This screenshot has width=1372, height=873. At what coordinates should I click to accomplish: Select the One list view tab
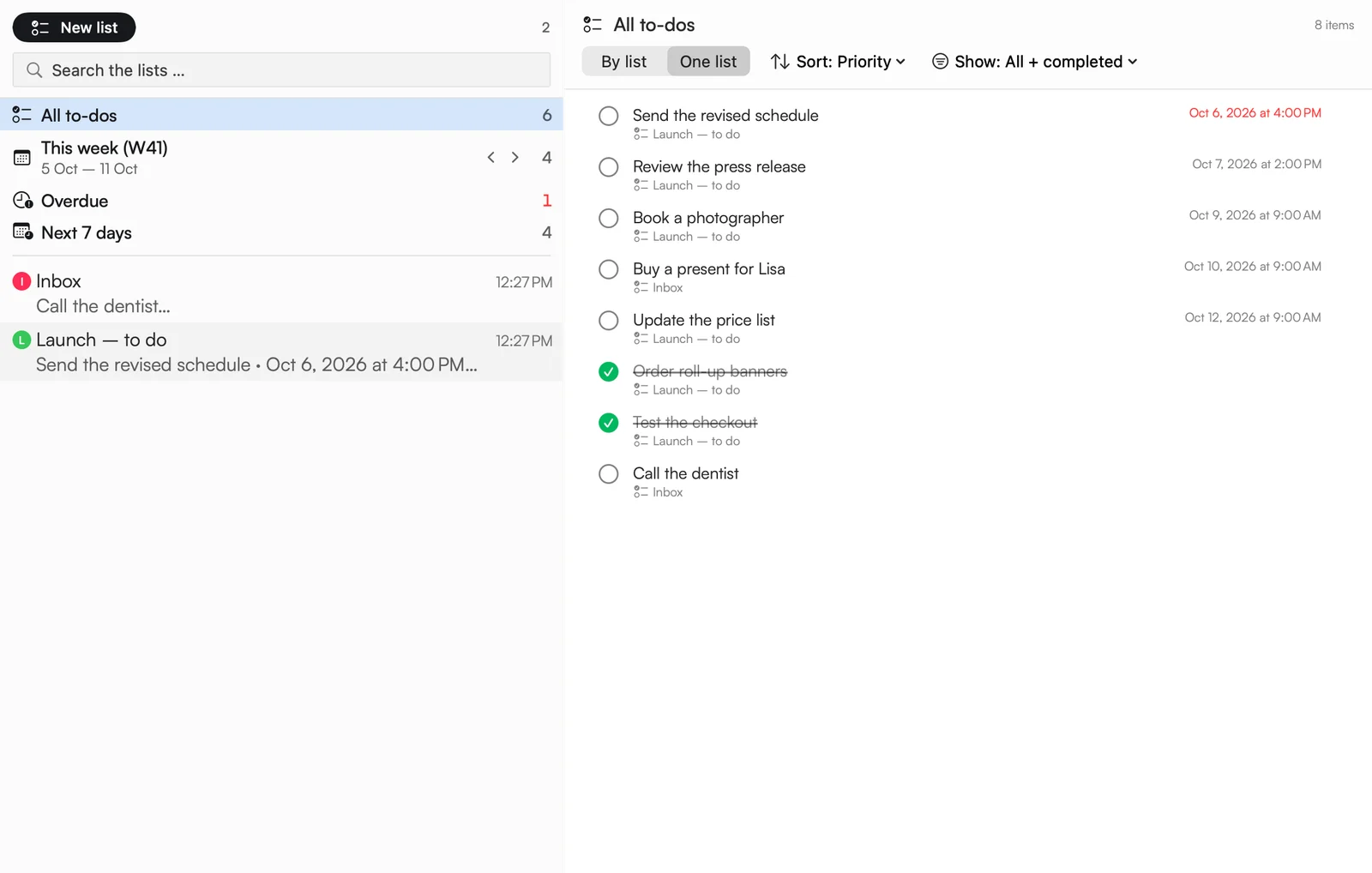(x=708, y=62)
